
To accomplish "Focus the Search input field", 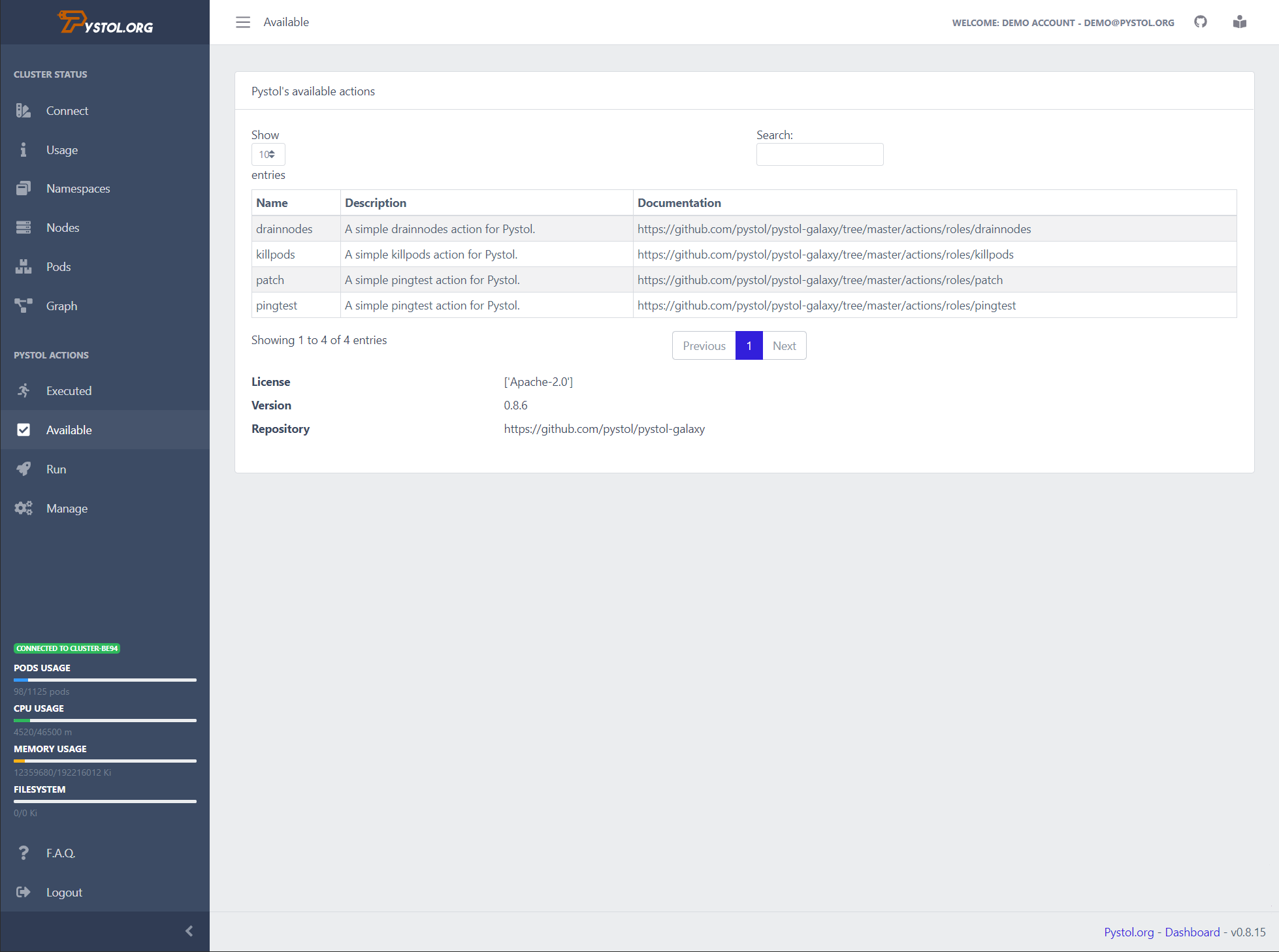I will pyautogui.click(x=819, y=155).
